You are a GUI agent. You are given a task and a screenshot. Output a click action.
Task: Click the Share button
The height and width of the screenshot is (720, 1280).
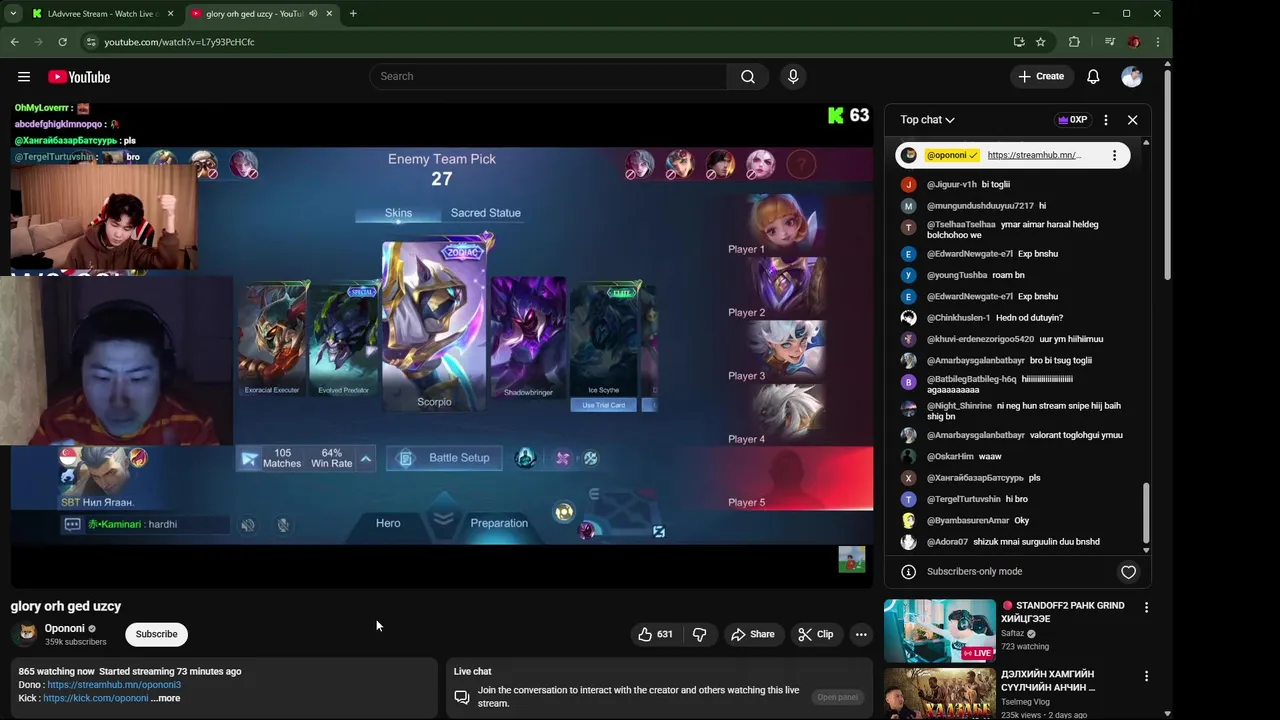pos(752,634)
